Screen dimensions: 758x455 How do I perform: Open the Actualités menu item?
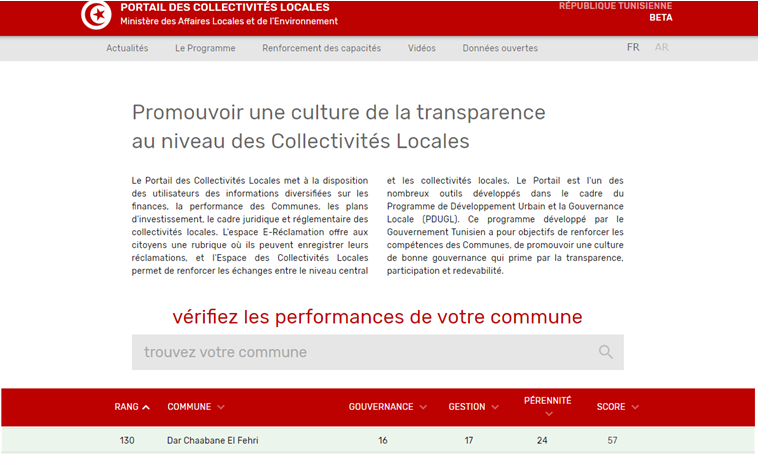[127, 48]
